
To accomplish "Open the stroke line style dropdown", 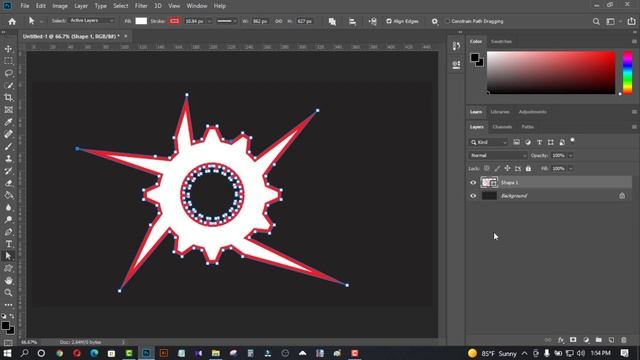I will point(227,21).
